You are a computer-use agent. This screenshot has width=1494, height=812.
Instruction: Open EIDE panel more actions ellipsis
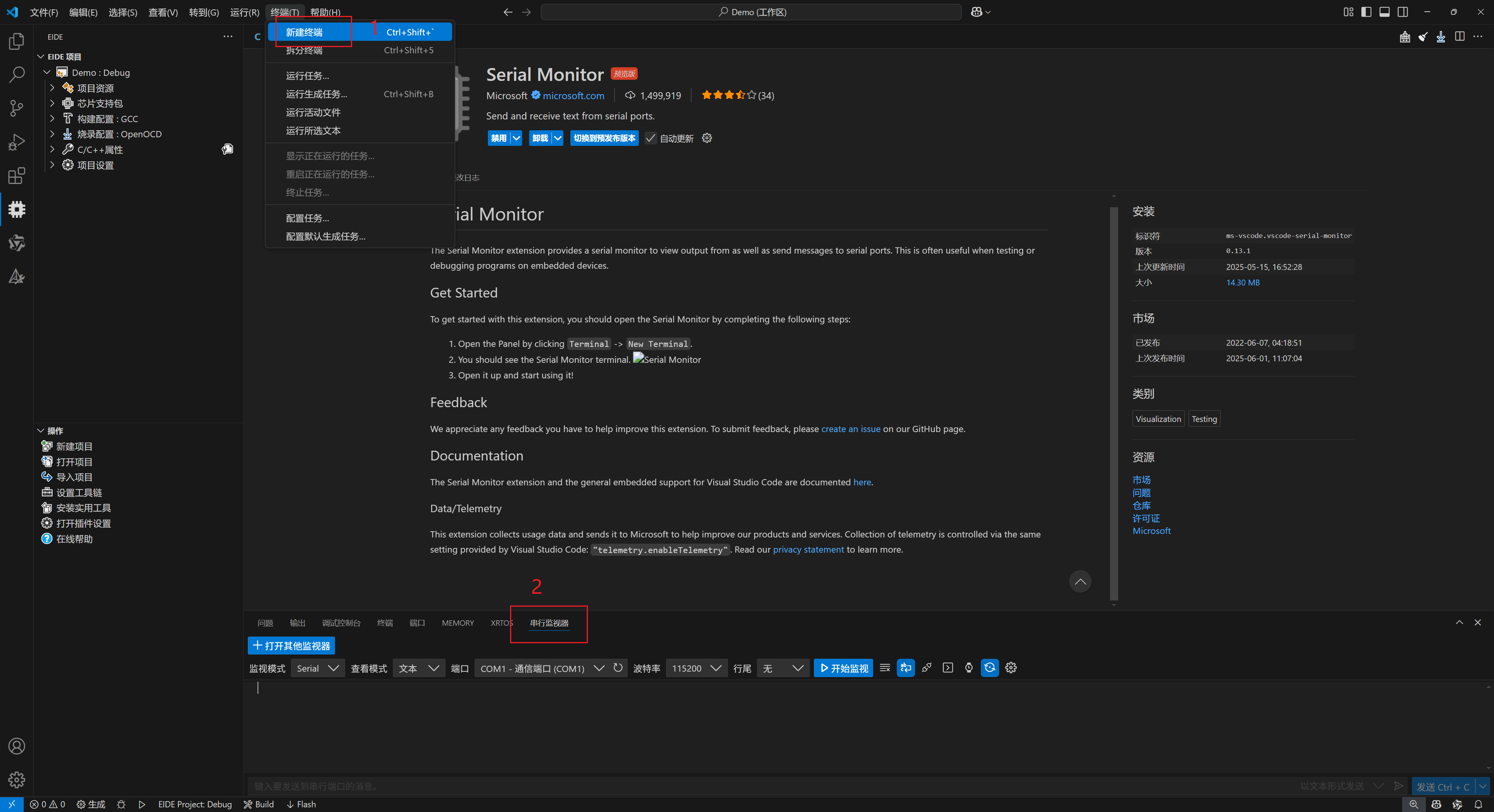click(x=228, y=37)
